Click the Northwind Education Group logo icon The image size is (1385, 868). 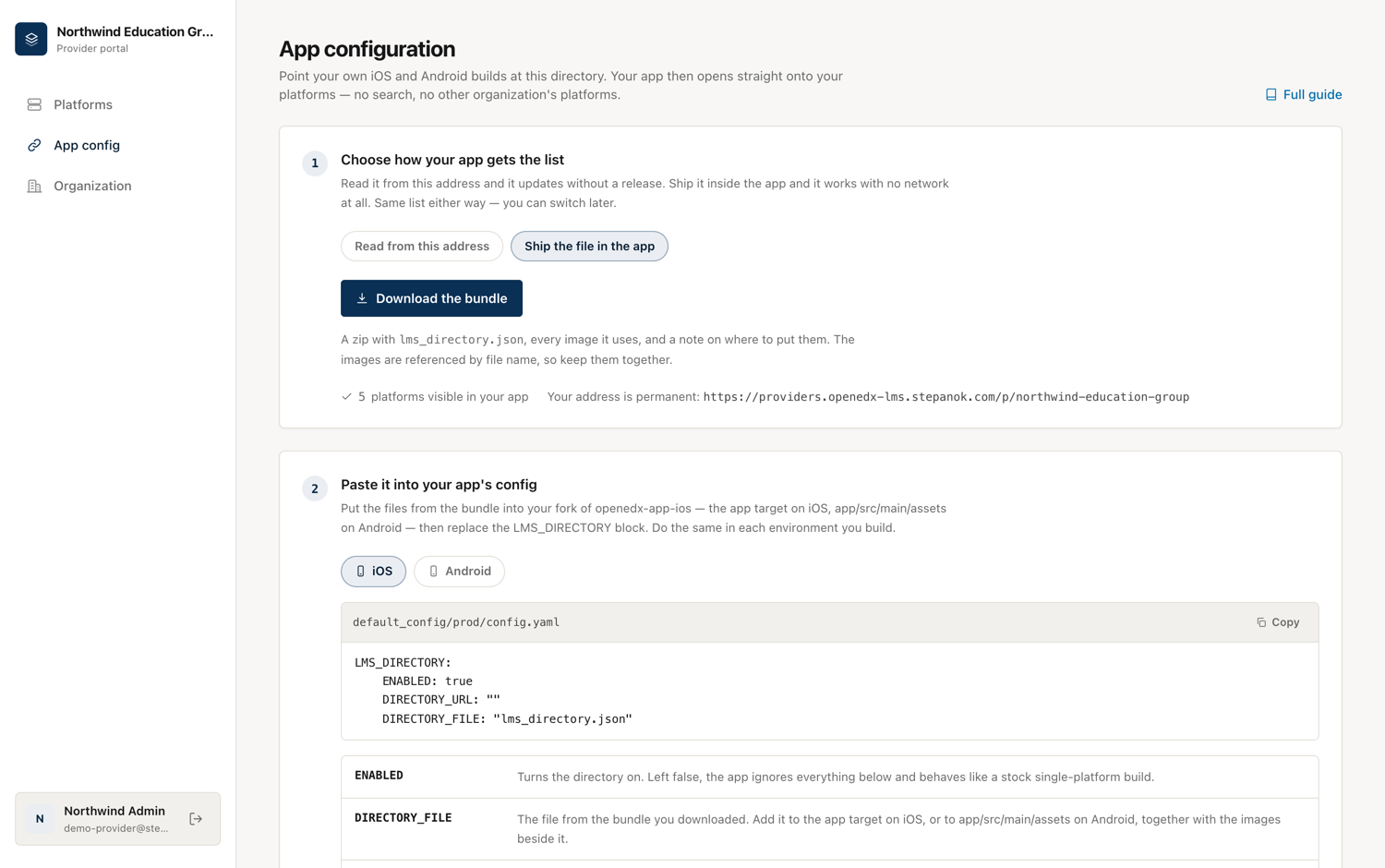pyautogui.click(x=31, y=39)
